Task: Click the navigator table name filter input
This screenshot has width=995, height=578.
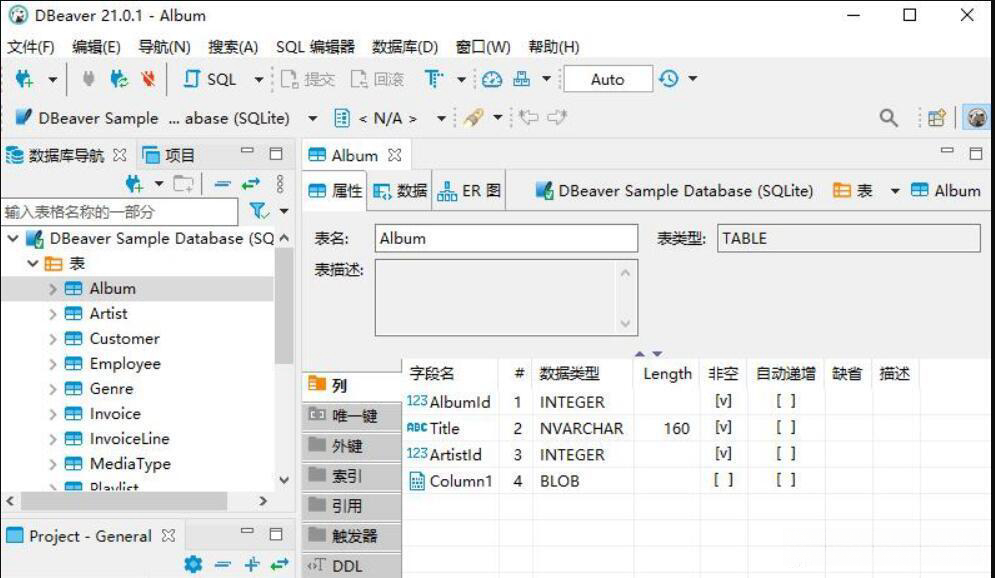Action: coord(119,211)
